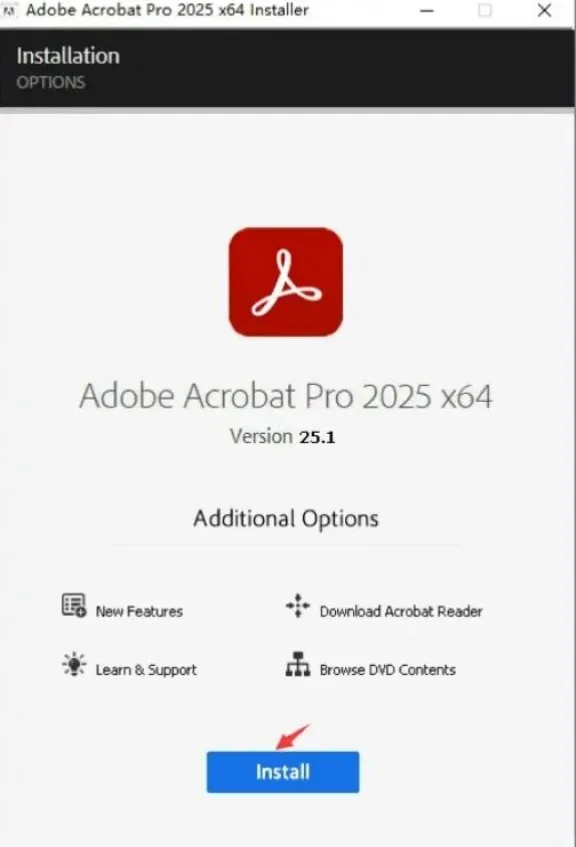The width and height of the screenshot is (576, 847).
Task: Click the Download Acrobat Reader arrows icon
Action: 298,606
